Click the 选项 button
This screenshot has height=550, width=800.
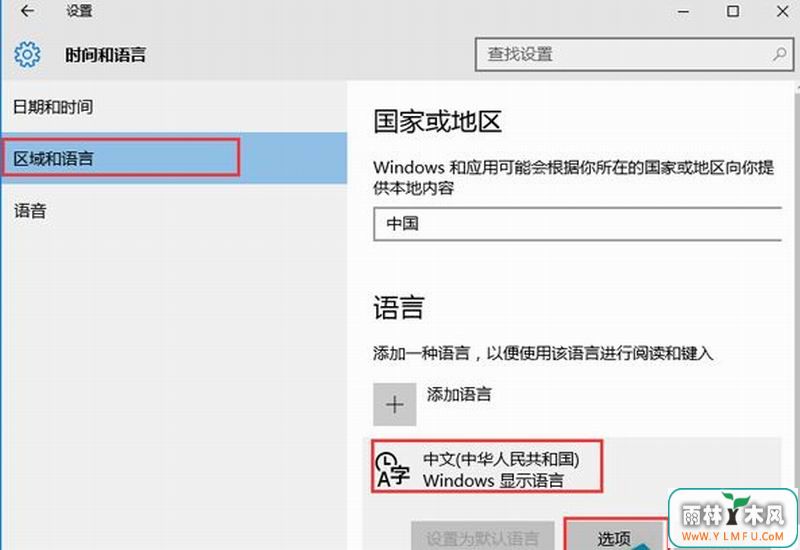(x=614, y=536)
